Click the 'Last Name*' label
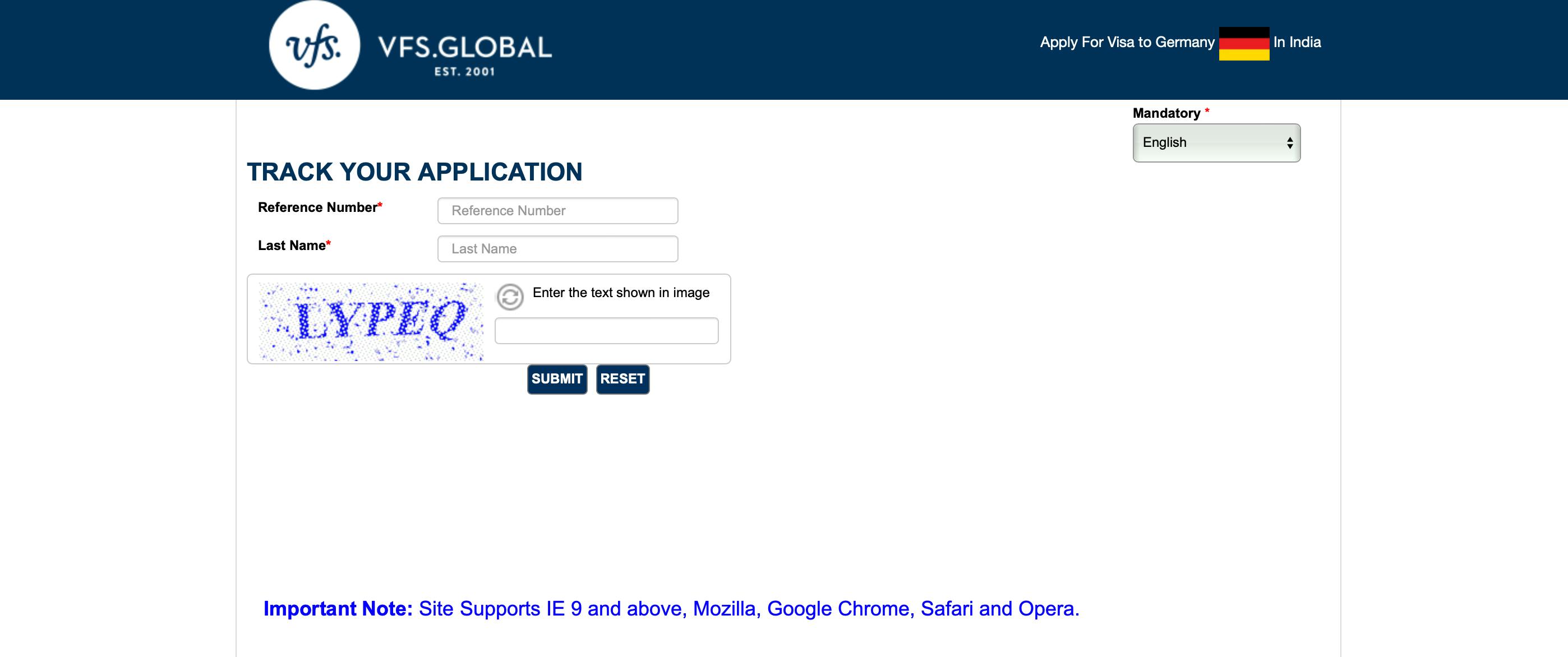 [294, 246]
